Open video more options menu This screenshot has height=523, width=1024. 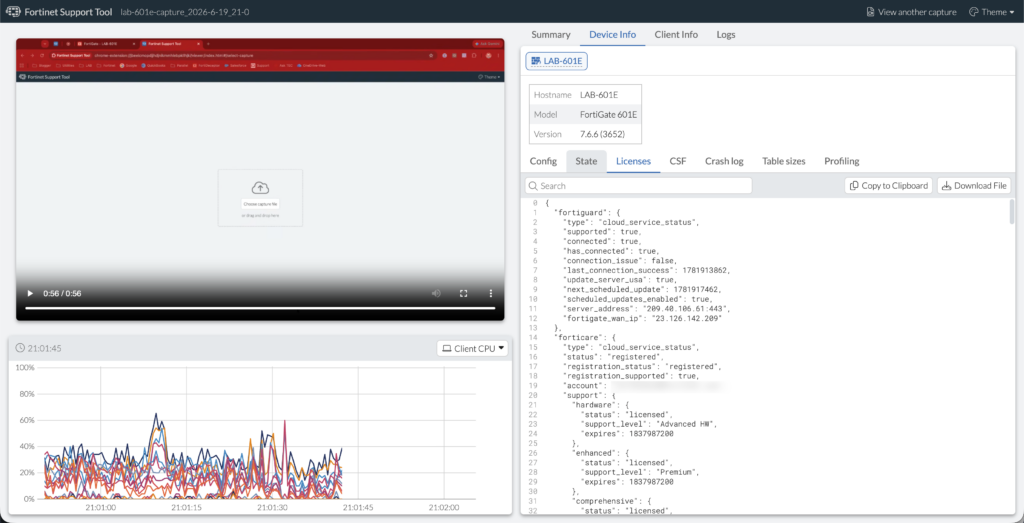491,294
